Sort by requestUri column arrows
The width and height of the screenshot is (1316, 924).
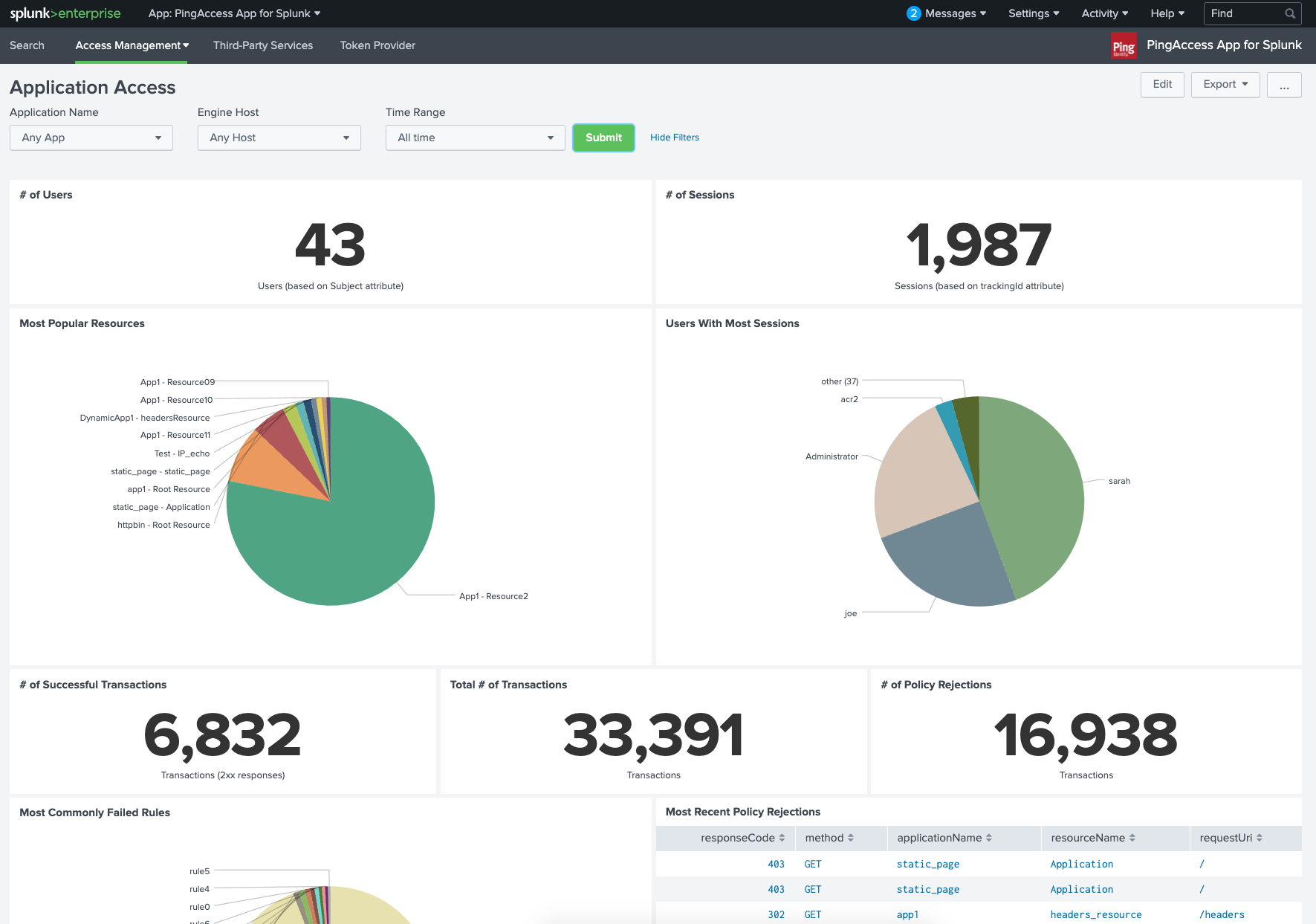(x=1260, y=838)
